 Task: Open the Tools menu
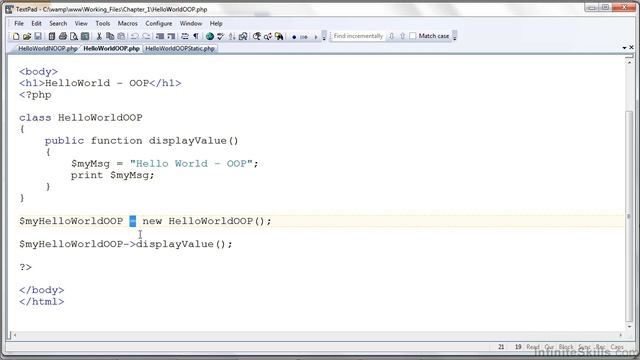102,23
